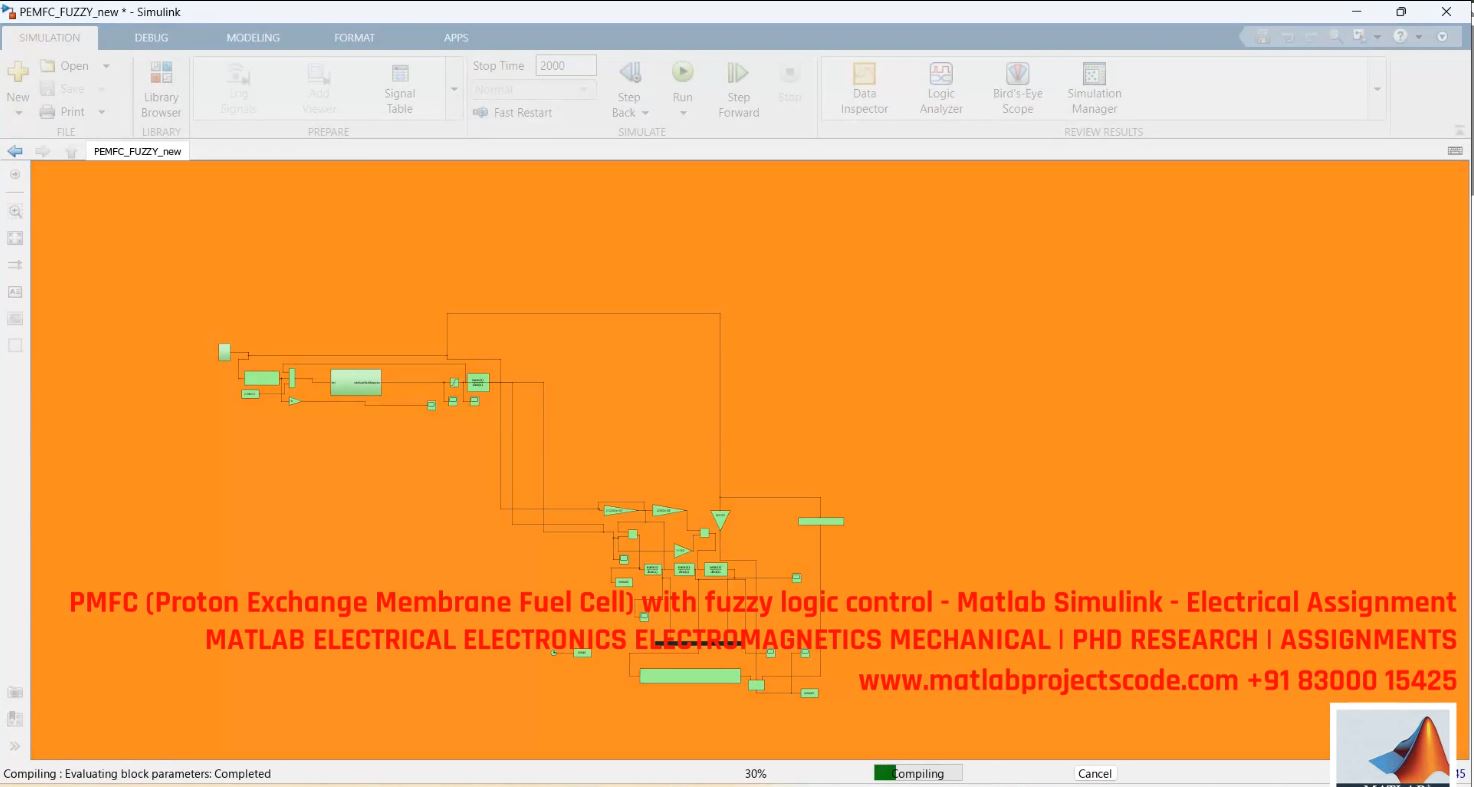Image resolution: width=1474 pixels, height=787 pixels.
Task: Click the Help question-mark icon
Action: pos(1399,36)
